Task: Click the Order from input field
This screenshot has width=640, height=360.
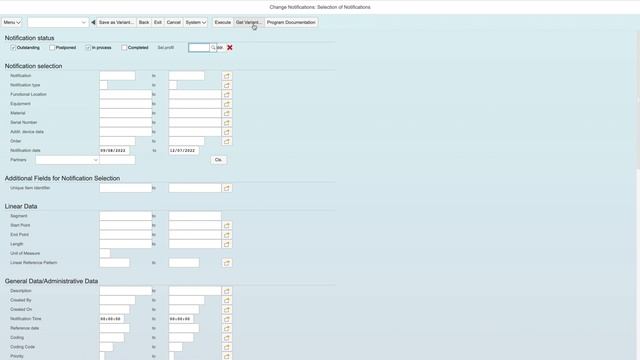Action: click(x=118, y=142)
